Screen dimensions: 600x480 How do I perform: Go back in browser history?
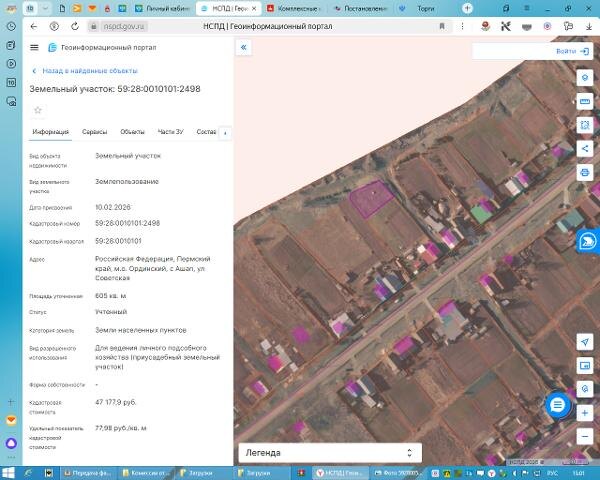(34, 26)
